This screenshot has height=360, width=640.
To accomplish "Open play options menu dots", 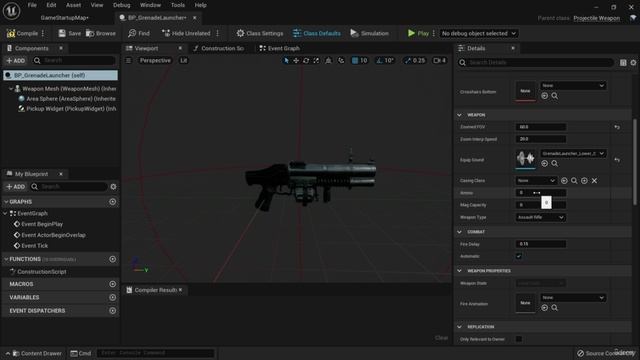I will coord(433,33).
